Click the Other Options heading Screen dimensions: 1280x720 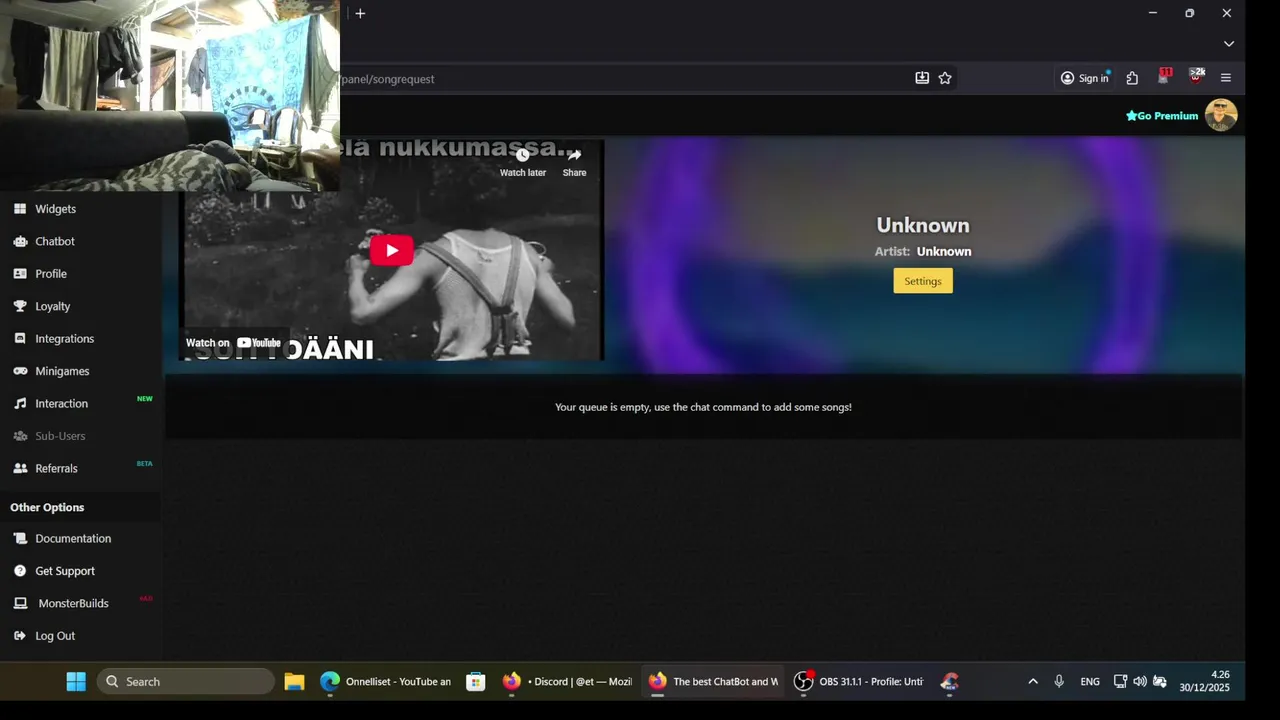47,507
